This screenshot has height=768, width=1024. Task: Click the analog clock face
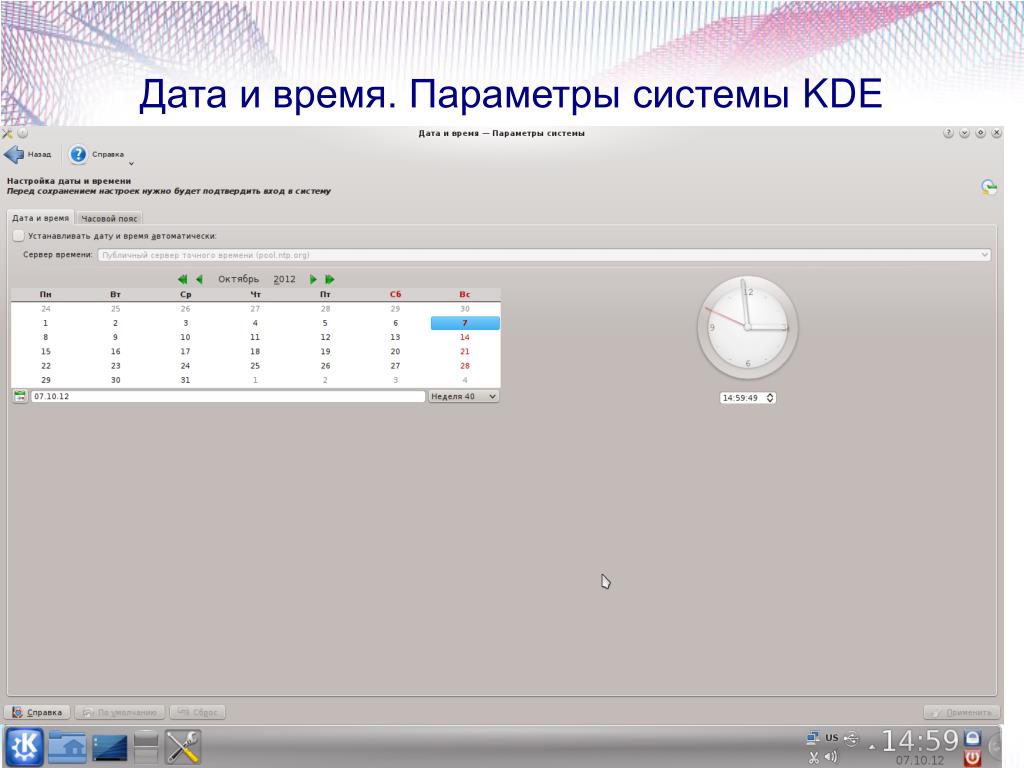coord(748,327)
